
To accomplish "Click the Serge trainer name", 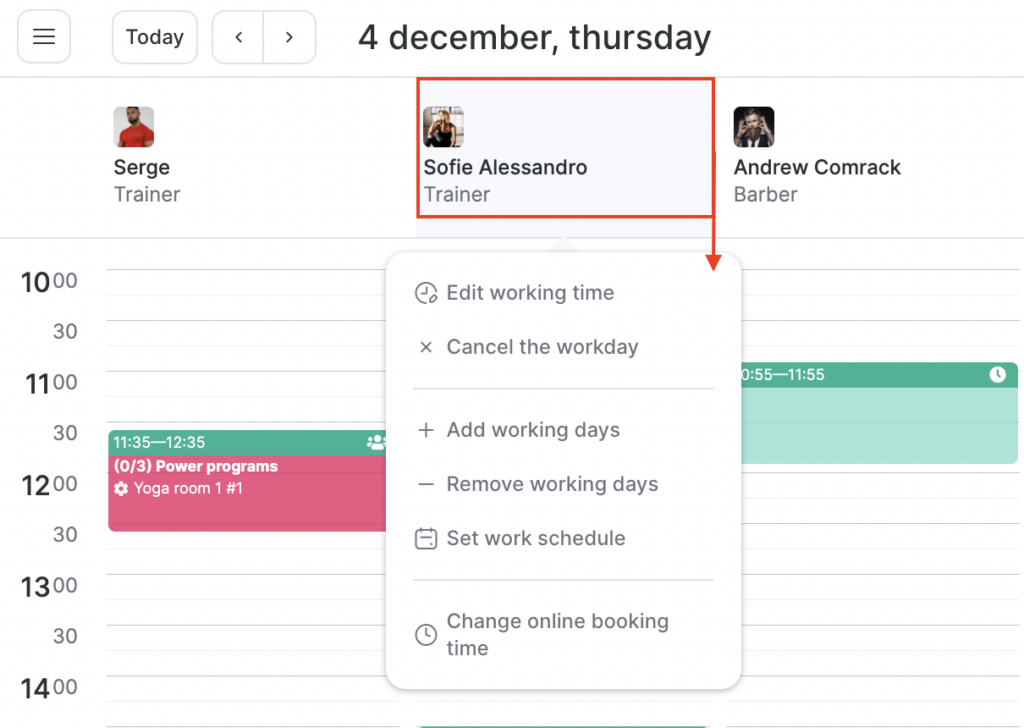I will coord(142,167).
